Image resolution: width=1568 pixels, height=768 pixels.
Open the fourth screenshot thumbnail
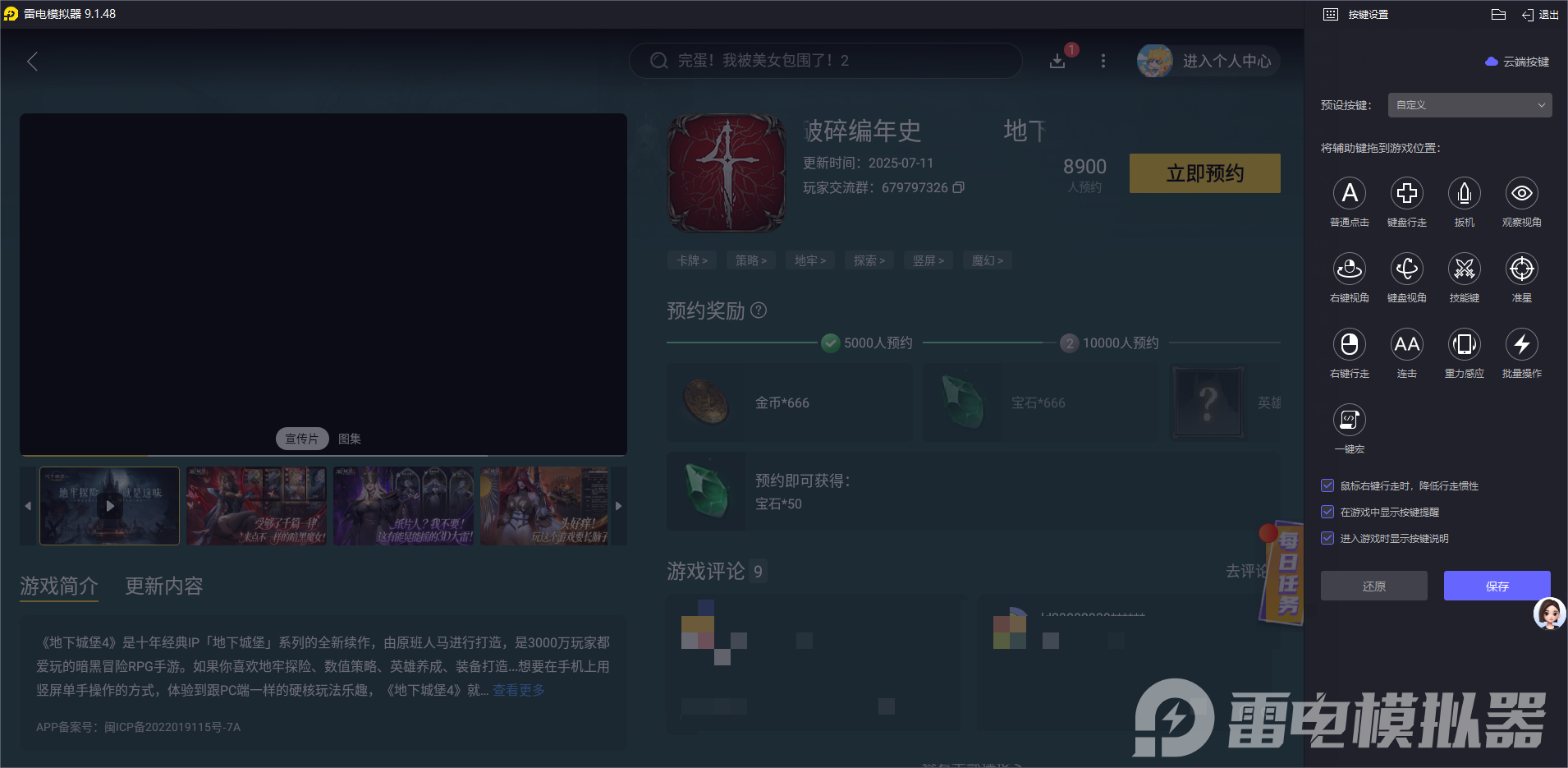pos(545,506)
